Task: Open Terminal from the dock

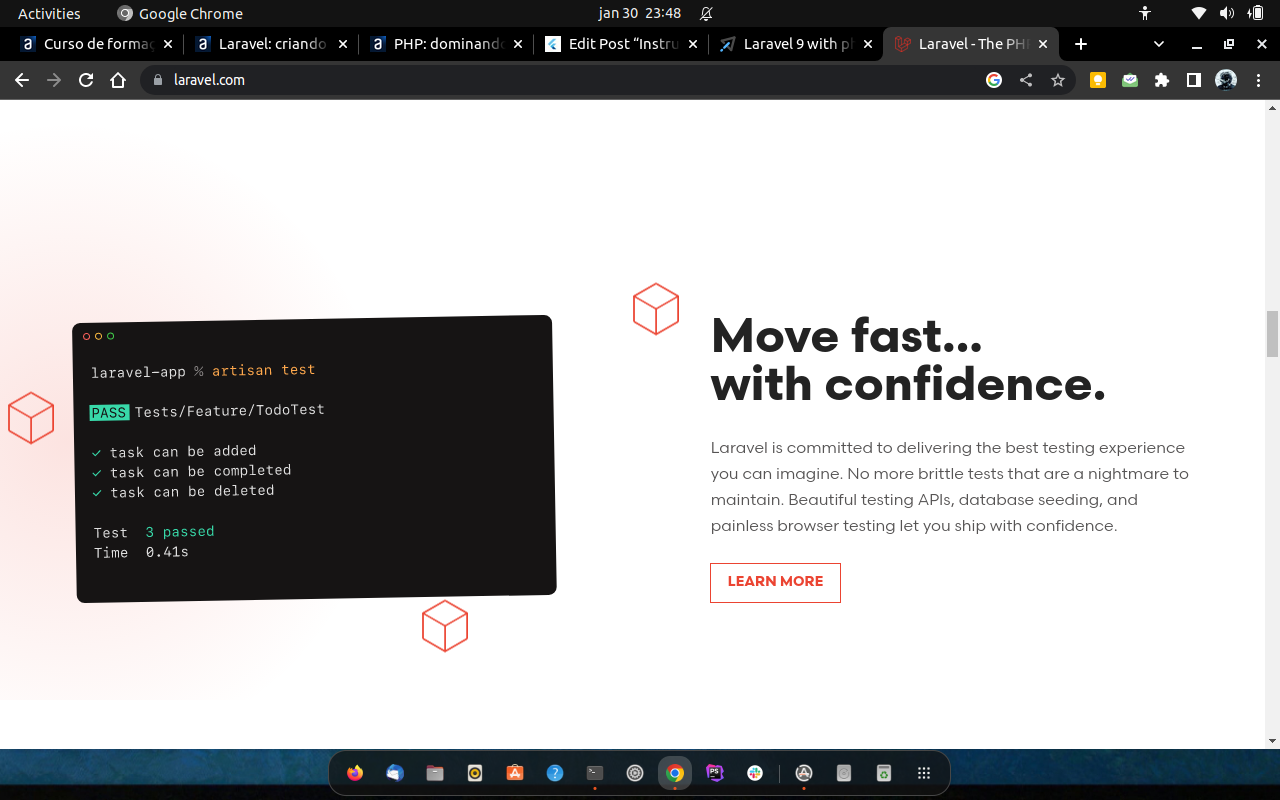Action: tap(595, 773)
